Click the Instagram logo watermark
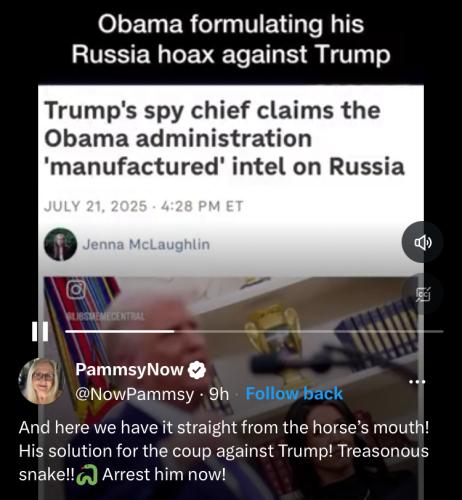This screenshot has width=462, height=500. [76, 290]
